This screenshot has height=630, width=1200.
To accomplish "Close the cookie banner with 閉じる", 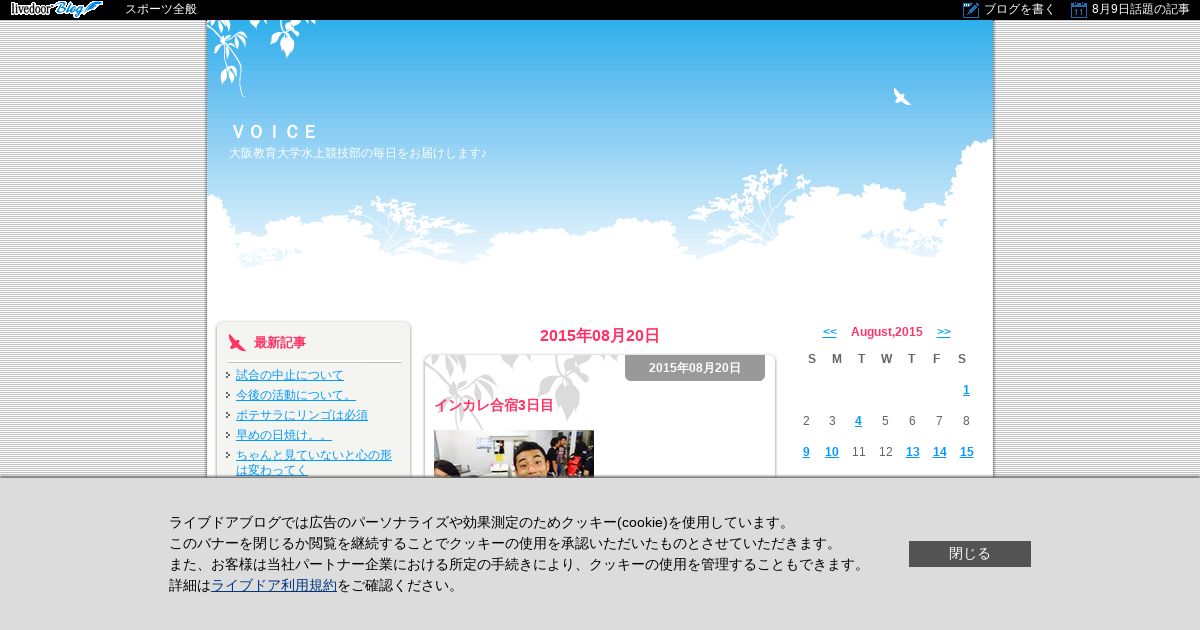I will coord(970,554).
